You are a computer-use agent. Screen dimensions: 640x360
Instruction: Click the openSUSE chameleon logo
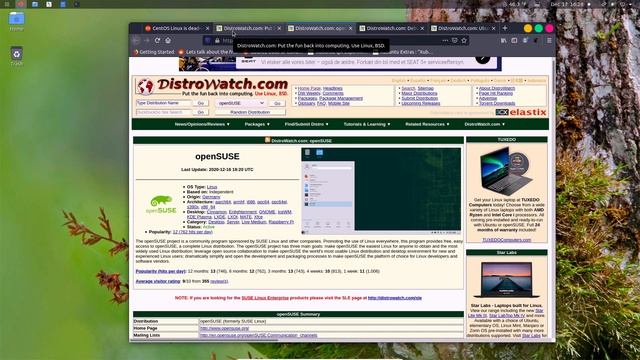161,204
